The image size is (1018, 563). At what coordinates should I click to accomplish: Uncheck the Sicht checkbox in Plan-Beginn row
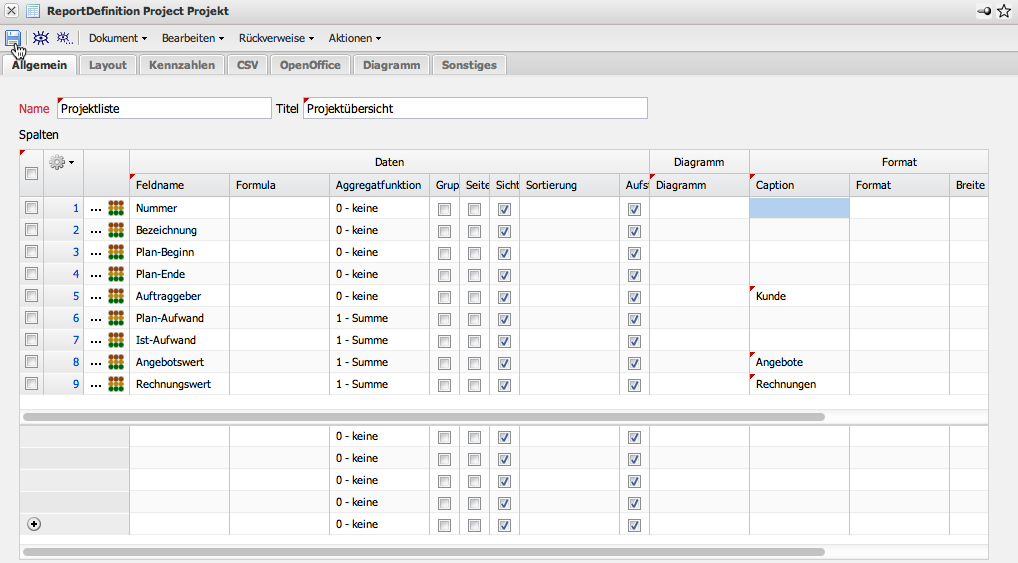(504, 252)
